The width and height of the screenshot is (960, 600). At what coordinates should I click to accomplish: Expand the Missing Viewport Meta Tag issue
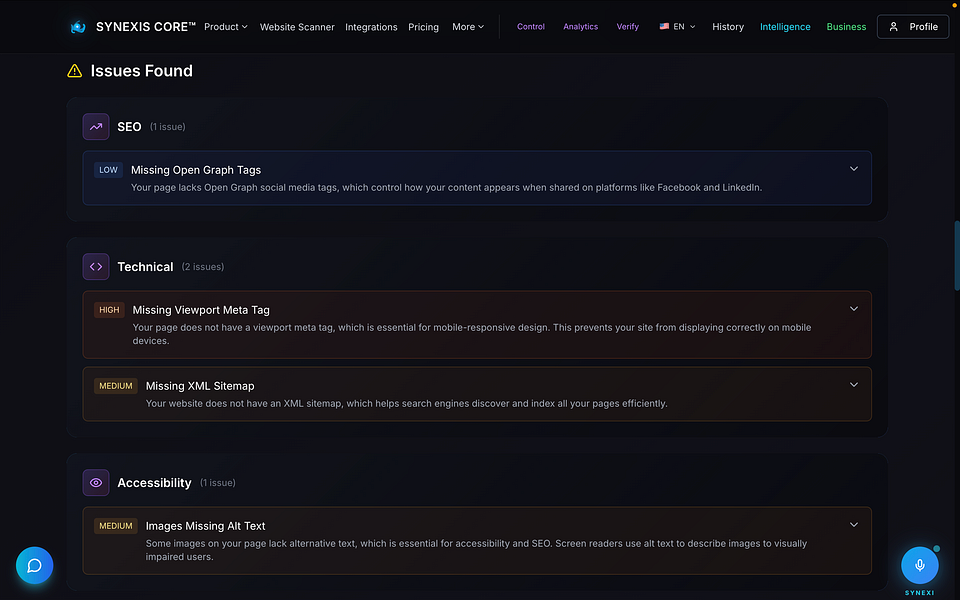coord(854,309)
